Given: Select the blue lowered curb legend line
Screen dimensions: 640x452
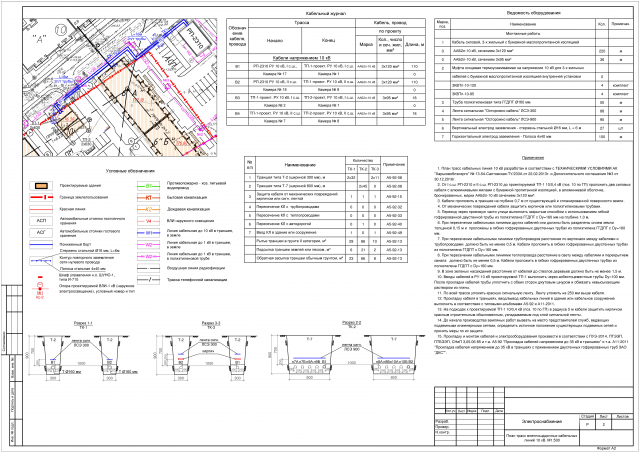Looking at the screenshot, I should pyautogui.click(x=41, y=245).
